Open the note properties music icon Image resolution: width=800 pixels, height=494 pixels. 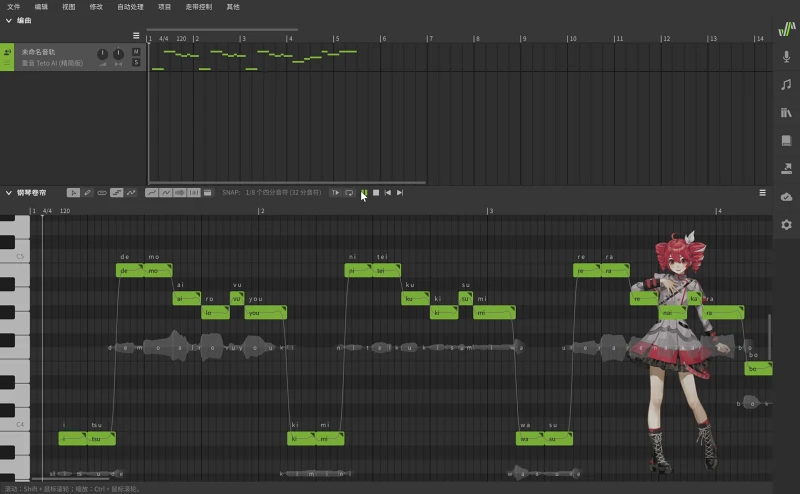click(x=787, y=85)
